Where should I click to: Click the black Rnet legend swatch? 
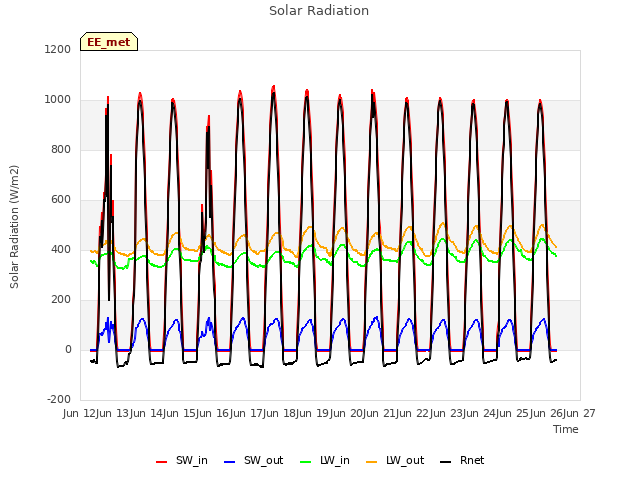(x=446, y=462)
